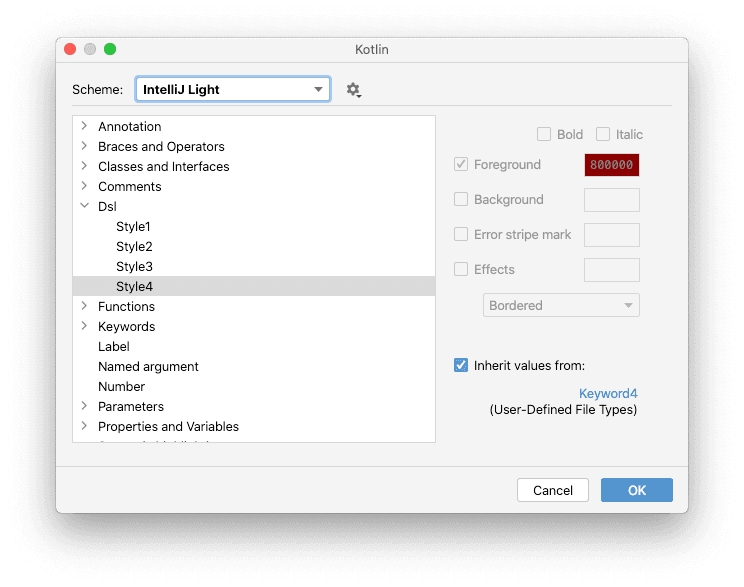Viewport: 744px width, 587px height.
Task: Expand the Keywords tree node
Action: (85, 326)
